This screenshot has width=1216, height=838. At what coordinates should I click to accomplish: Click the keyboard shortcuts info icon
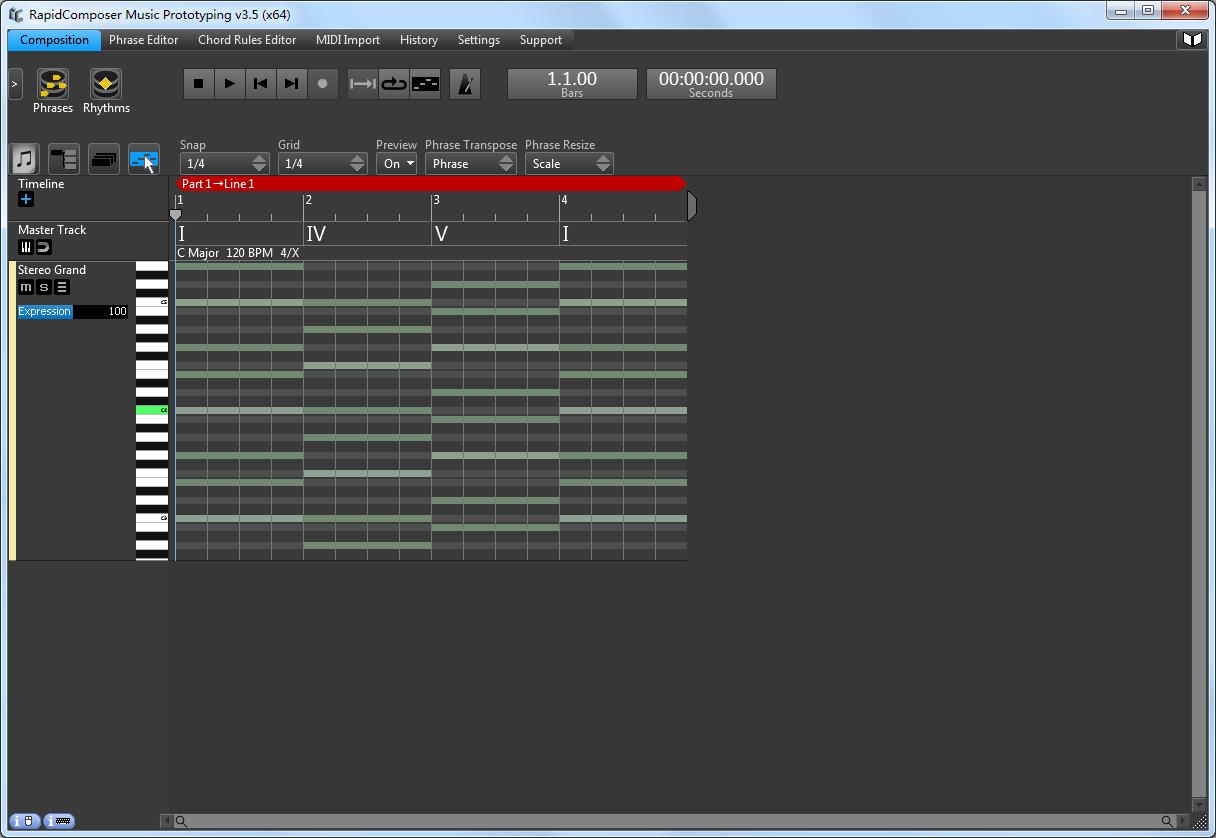coord(59,820)
